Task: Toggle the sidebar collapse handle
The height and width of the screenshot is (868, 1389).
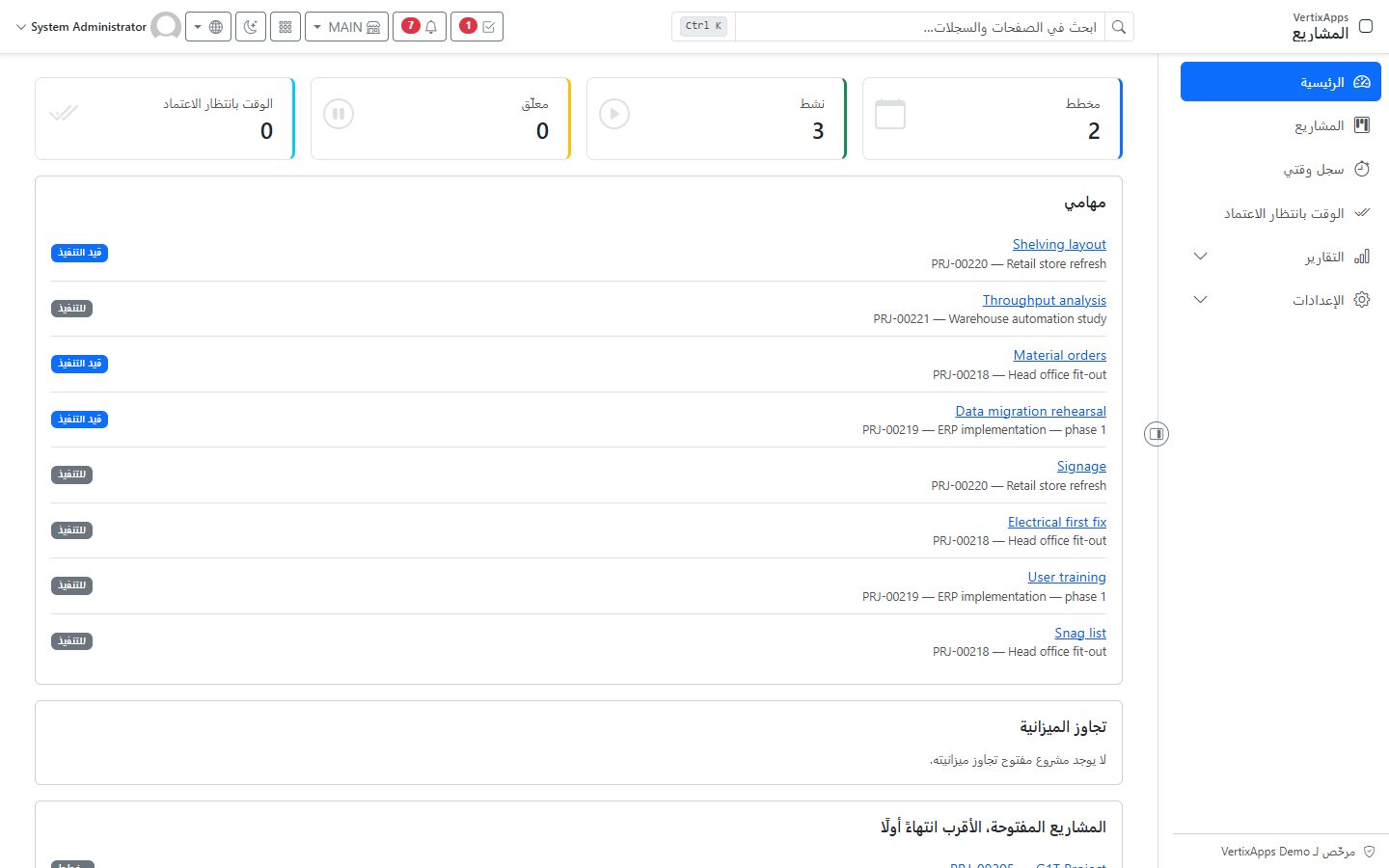Action: coord(1157,434)
